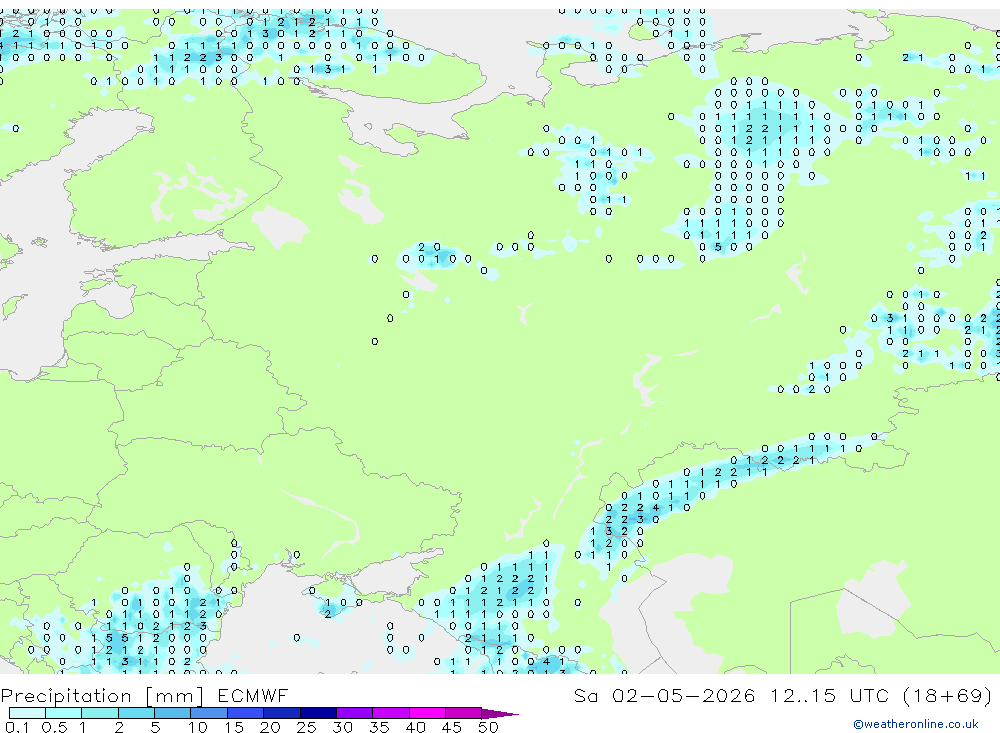Click the 'Sa 02-05-2026' date text
Image resolution: width=1000 pixels, height=733 pixels.
[x=664, y=695]
